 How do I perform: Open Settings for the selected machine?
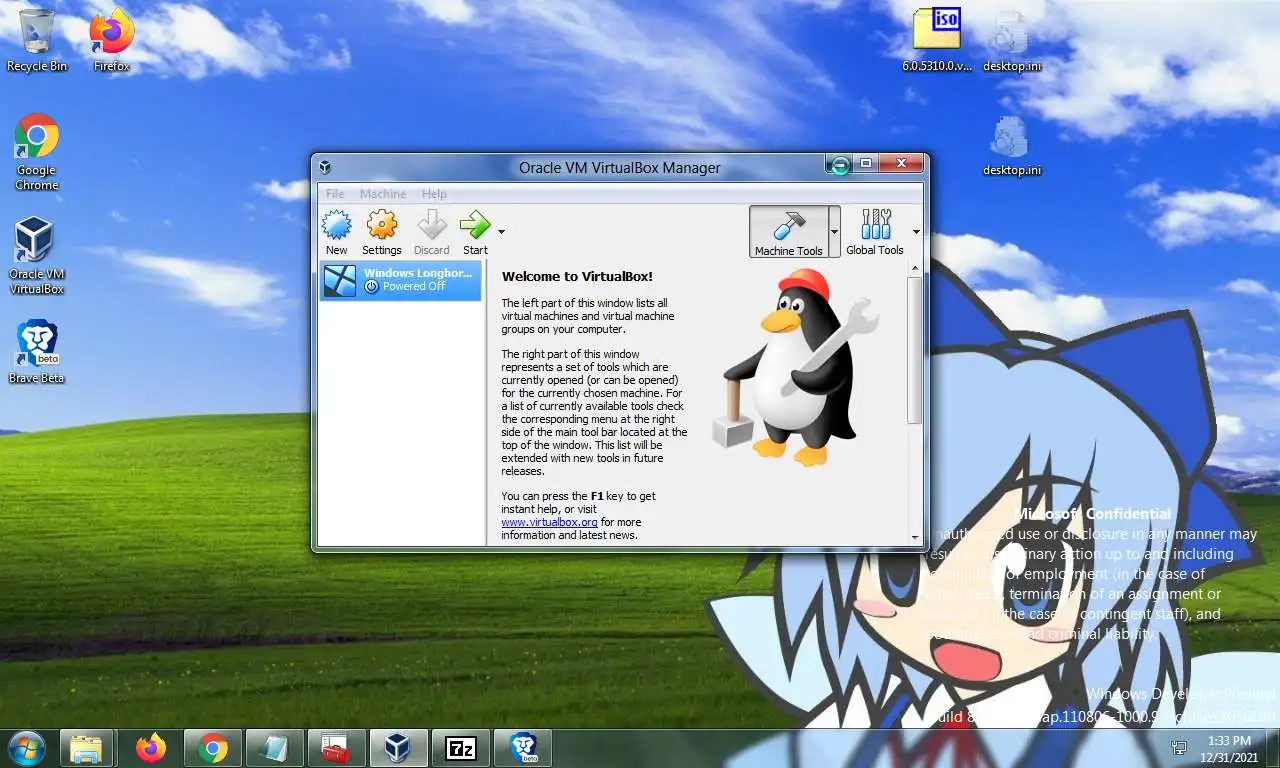coord(381,233)
